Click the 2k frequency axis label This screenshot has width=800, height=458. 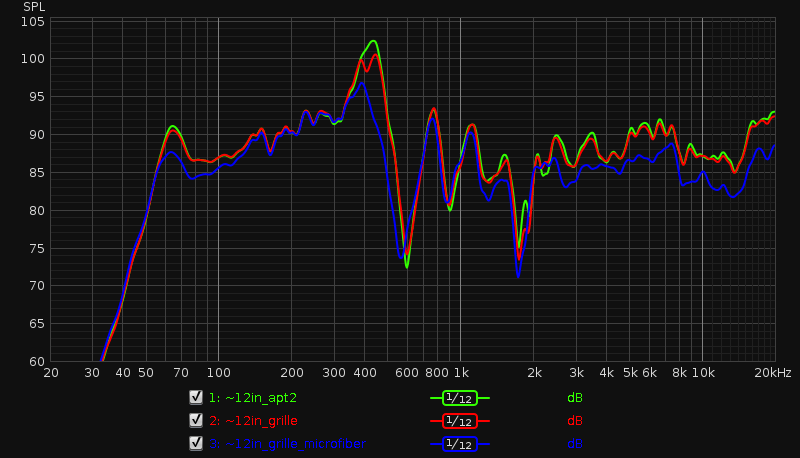(x=534, y=373)
